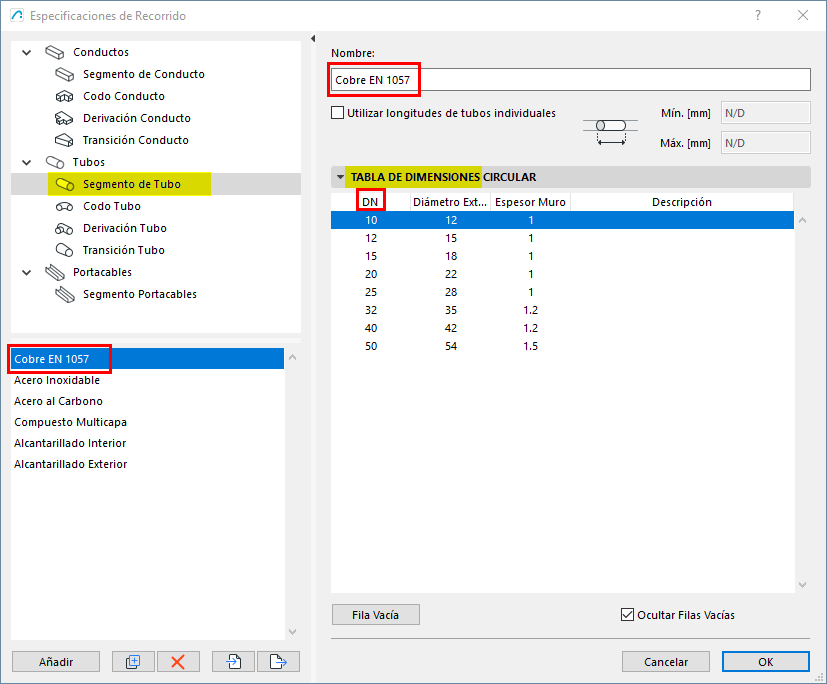Click the Codo Conducto icon
827x684 pixels.
(x=64, y=97)
